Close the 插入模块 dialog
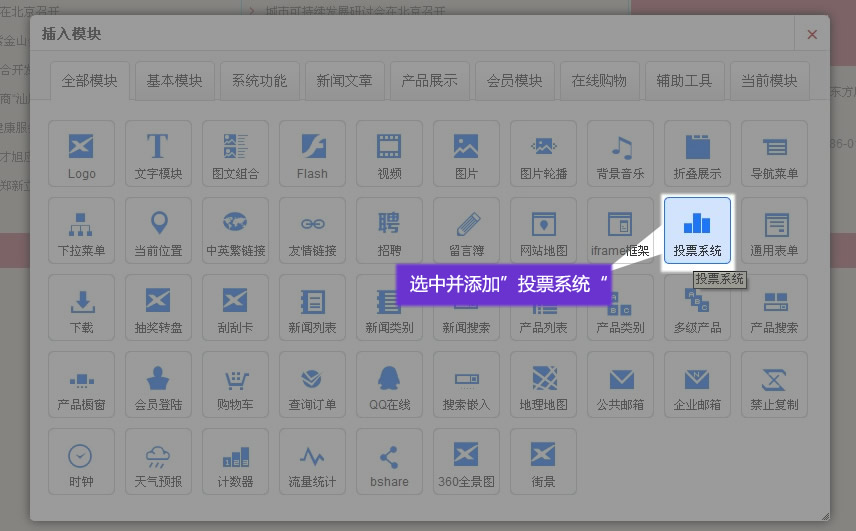This screenshot has height=531, width=856. (812, 34)
